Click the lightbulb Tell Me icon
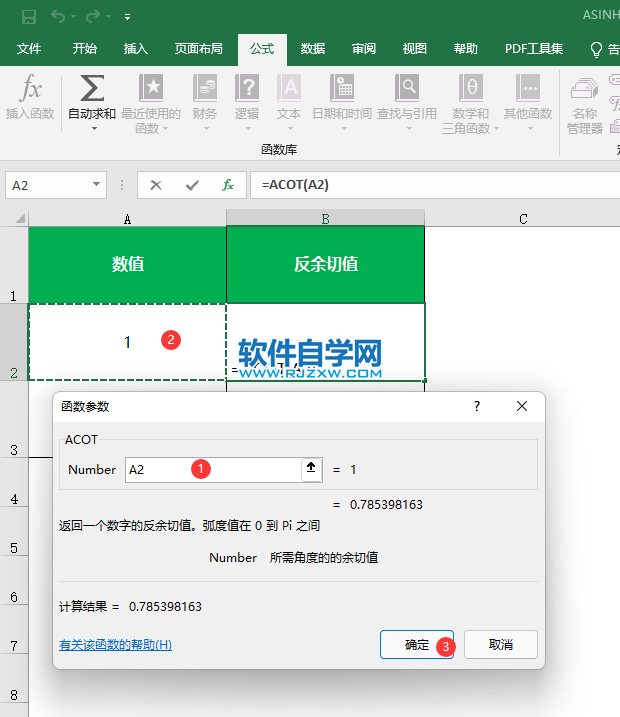620x717 pixels. [596, 49]
